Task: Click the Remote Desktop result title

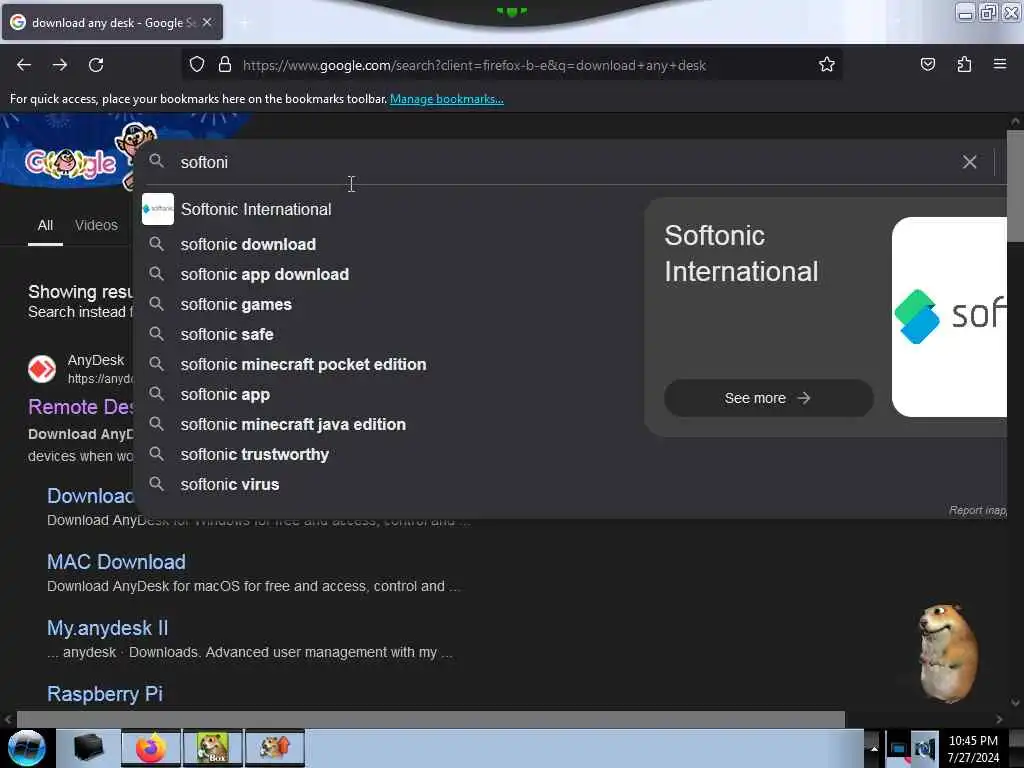Action: pos(81,406)
